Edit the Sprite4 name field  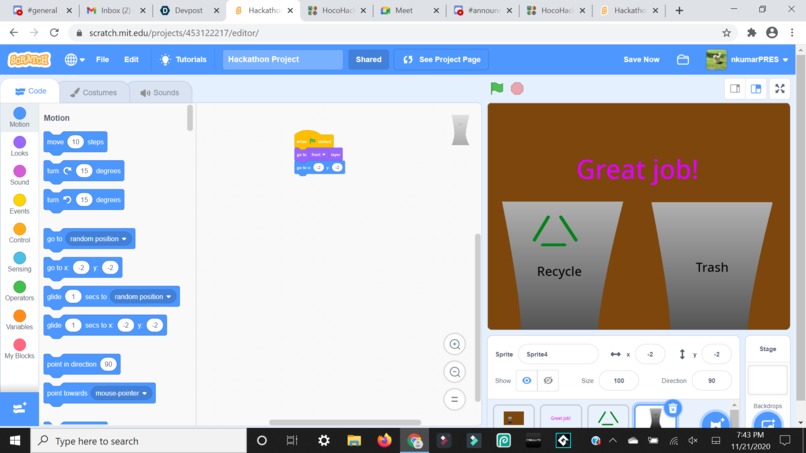(x=558, y=354)
